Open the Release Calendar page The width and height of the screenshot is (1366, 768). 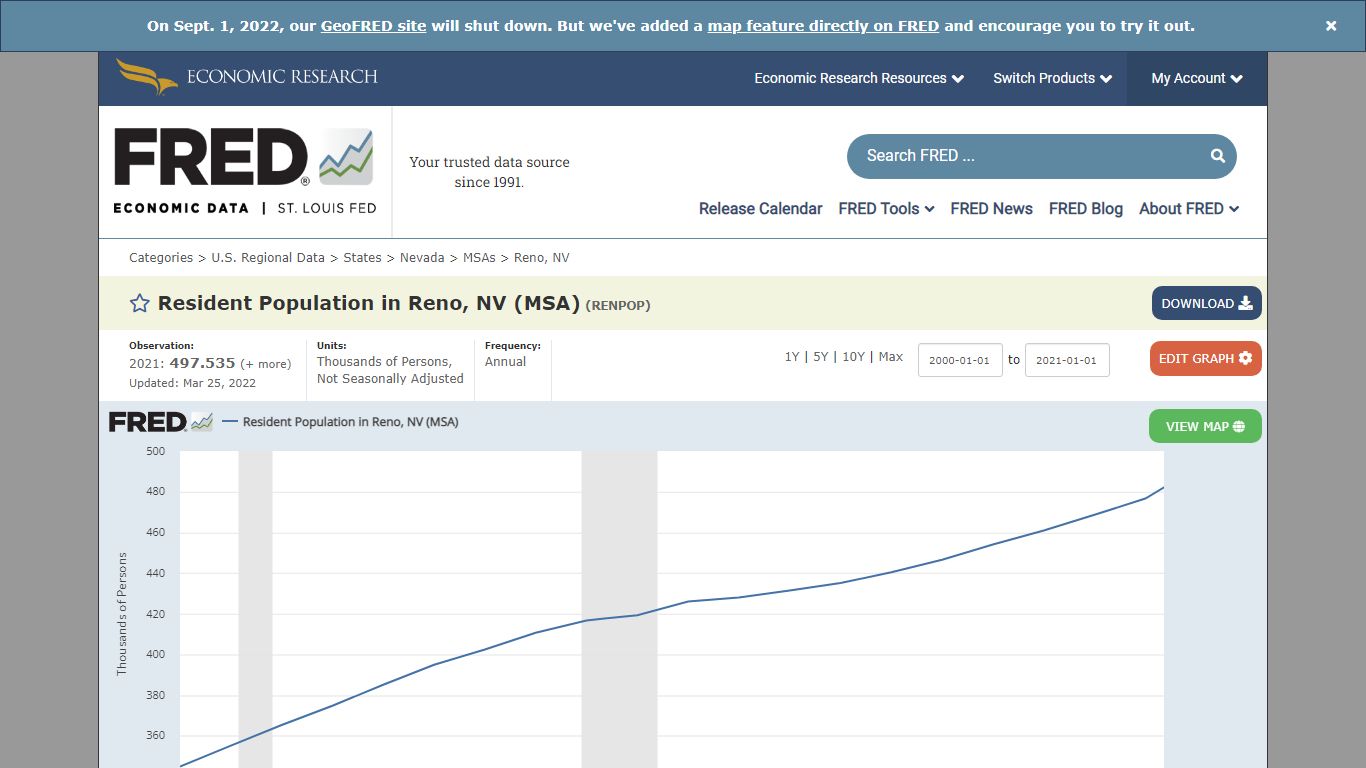pos(760,209)
